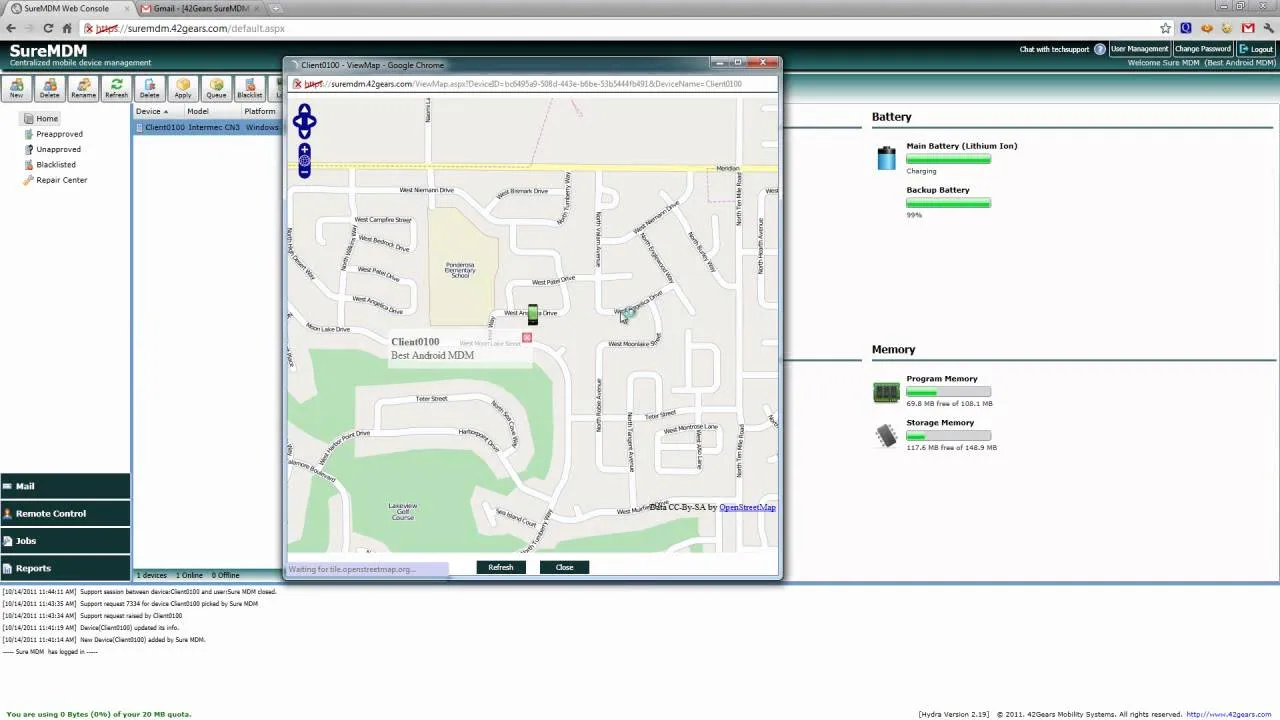Viewport: 1280px width, 720px height.
Task: Pan the map right arrow
Action: [x=312, y=122]
